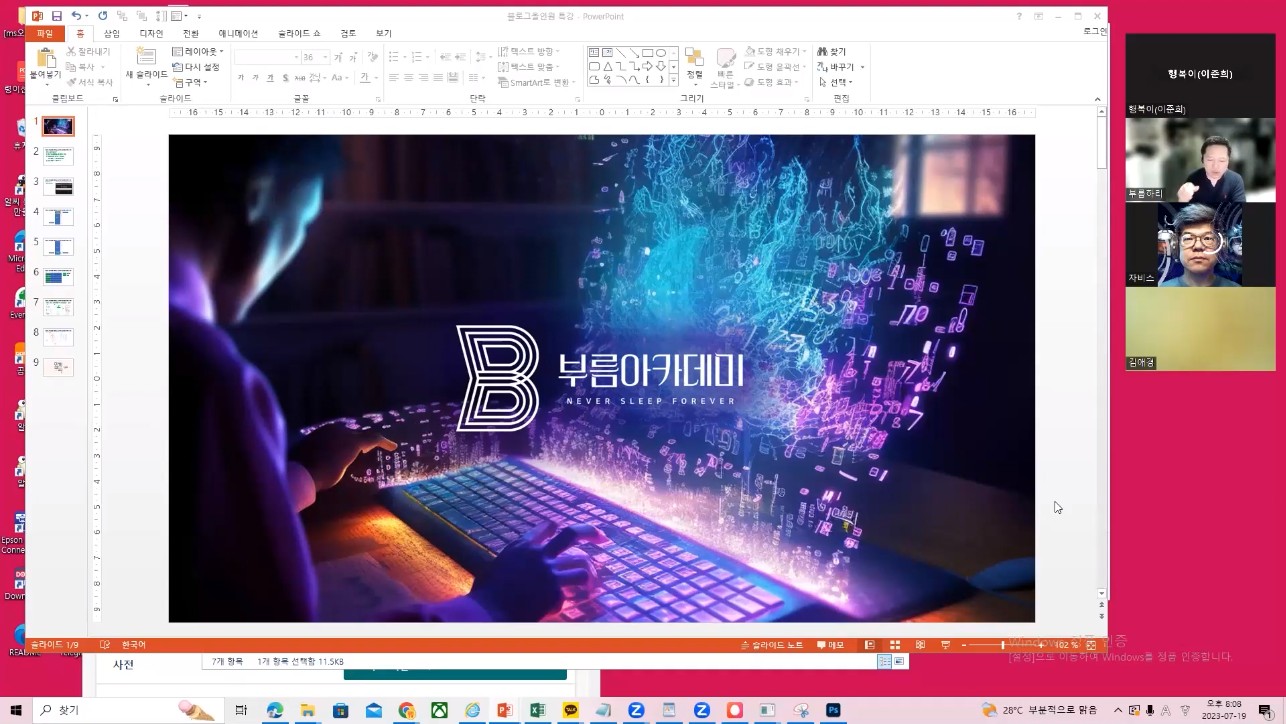Open the Section (구역) dropdown
The image size is (1286, 724).
point(189,82)
